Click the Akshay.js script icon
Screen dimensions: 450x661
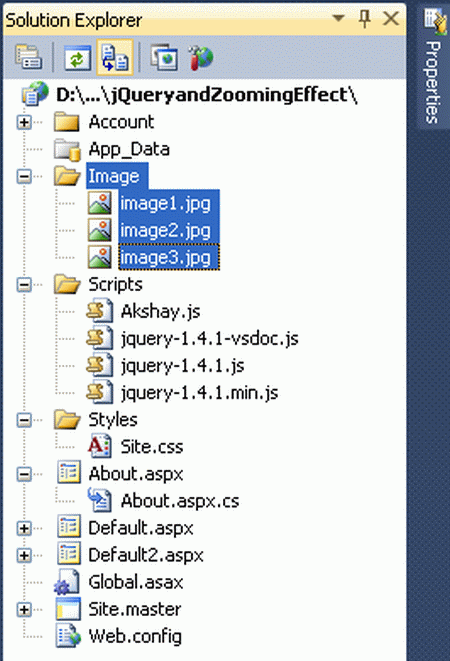(x=100, y=311)
